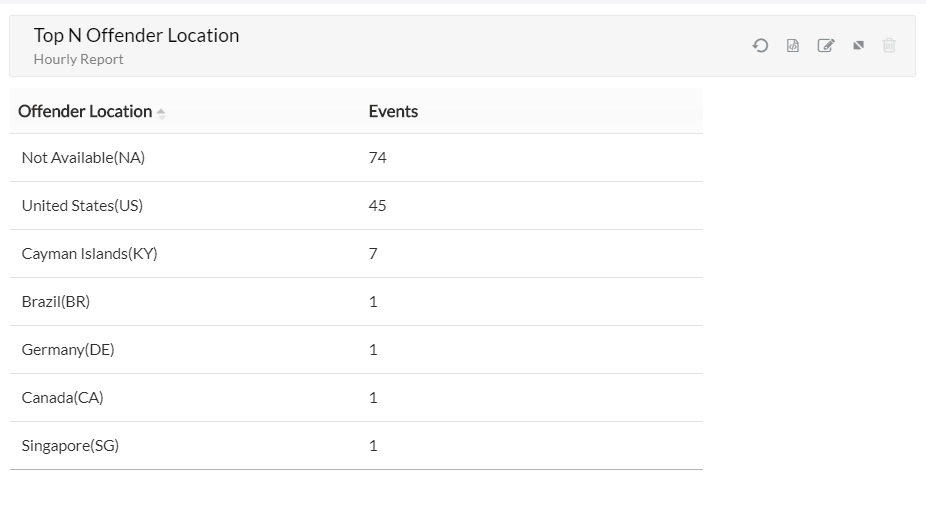The height and width of the screenshot is (518, 926).
Task: Toggle Offender Location sort arrow
Action: (x=161, y=113)
